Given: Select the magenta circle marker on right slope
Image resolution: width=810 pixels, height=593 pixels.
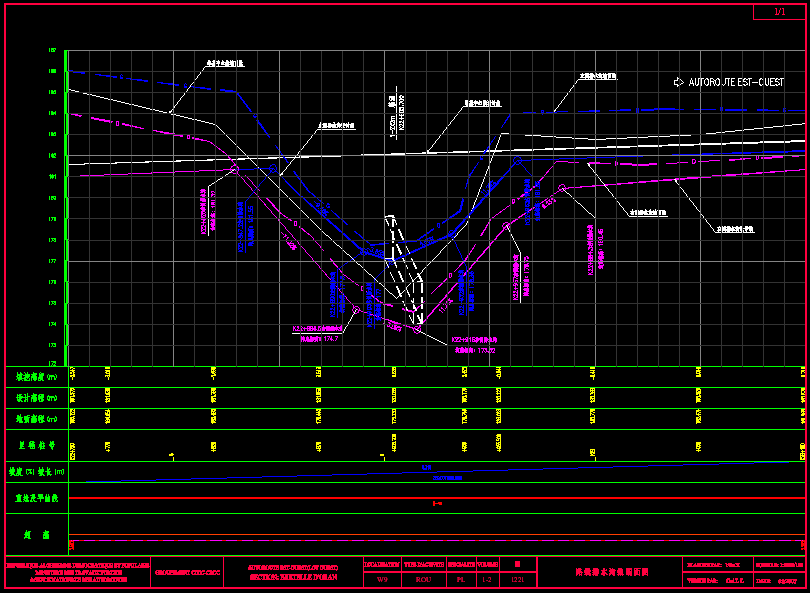Looking at the screenshot, I should pos(562,187).
